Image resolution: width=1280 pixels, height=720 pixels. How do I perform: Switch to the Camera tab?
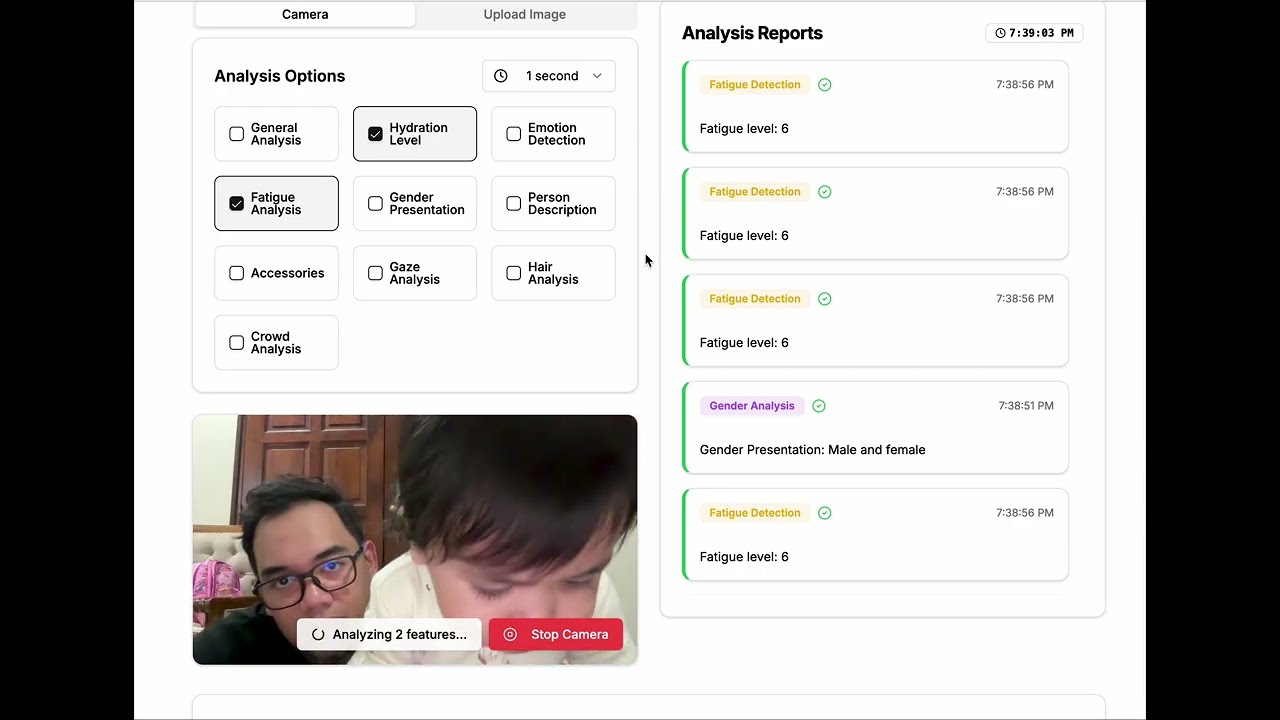pos(305,14)
